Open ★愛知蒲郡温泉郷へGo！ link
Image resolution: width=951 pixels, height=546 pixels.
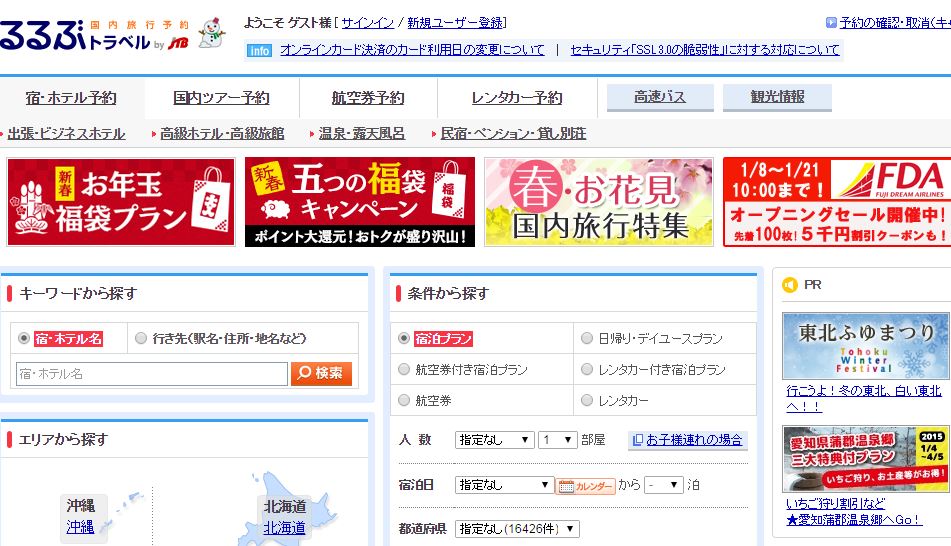click(x=854, y=520)
